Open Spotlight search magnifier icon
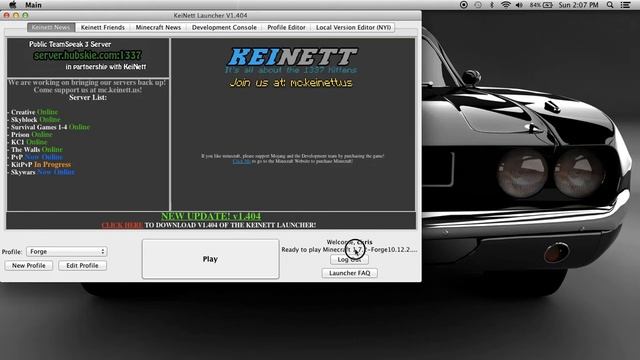 click(x=610, y=5)
